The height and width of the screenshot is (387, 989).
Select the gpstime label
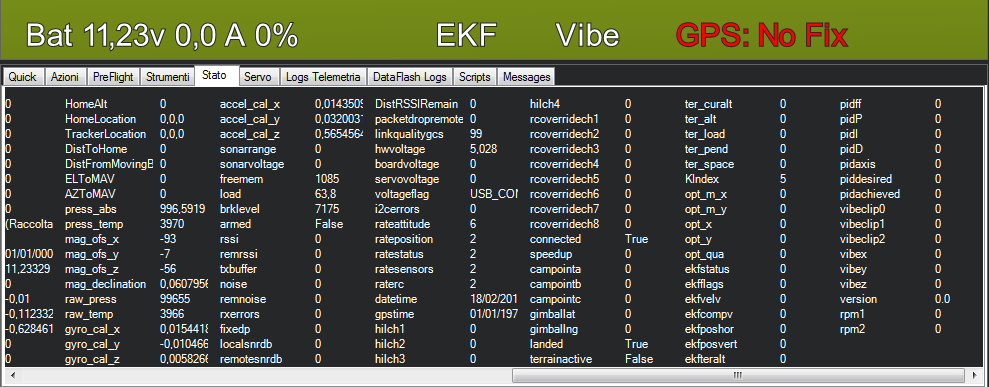(394, 314)
